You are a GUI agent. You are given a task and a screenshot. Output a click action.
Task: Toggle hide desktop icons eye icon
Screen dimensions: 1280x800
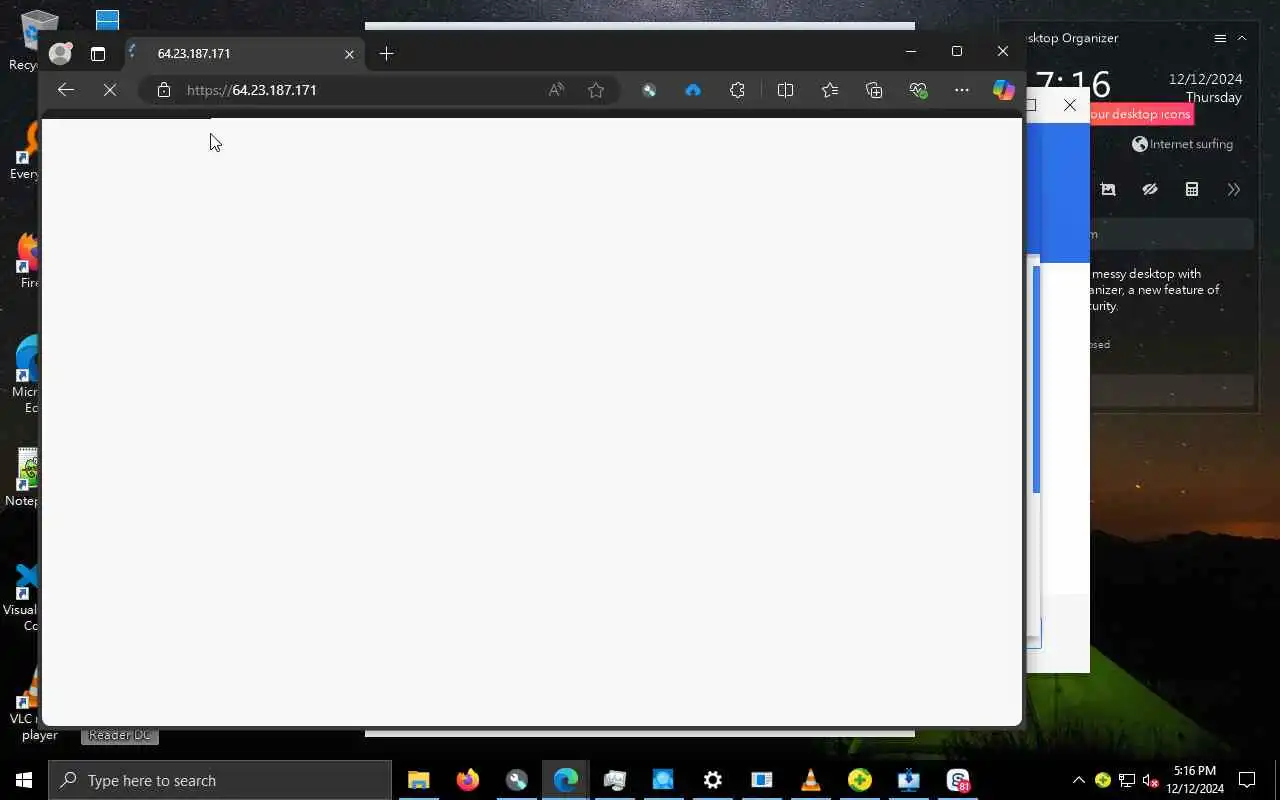pyautogui.click(x=1150, y=189)
